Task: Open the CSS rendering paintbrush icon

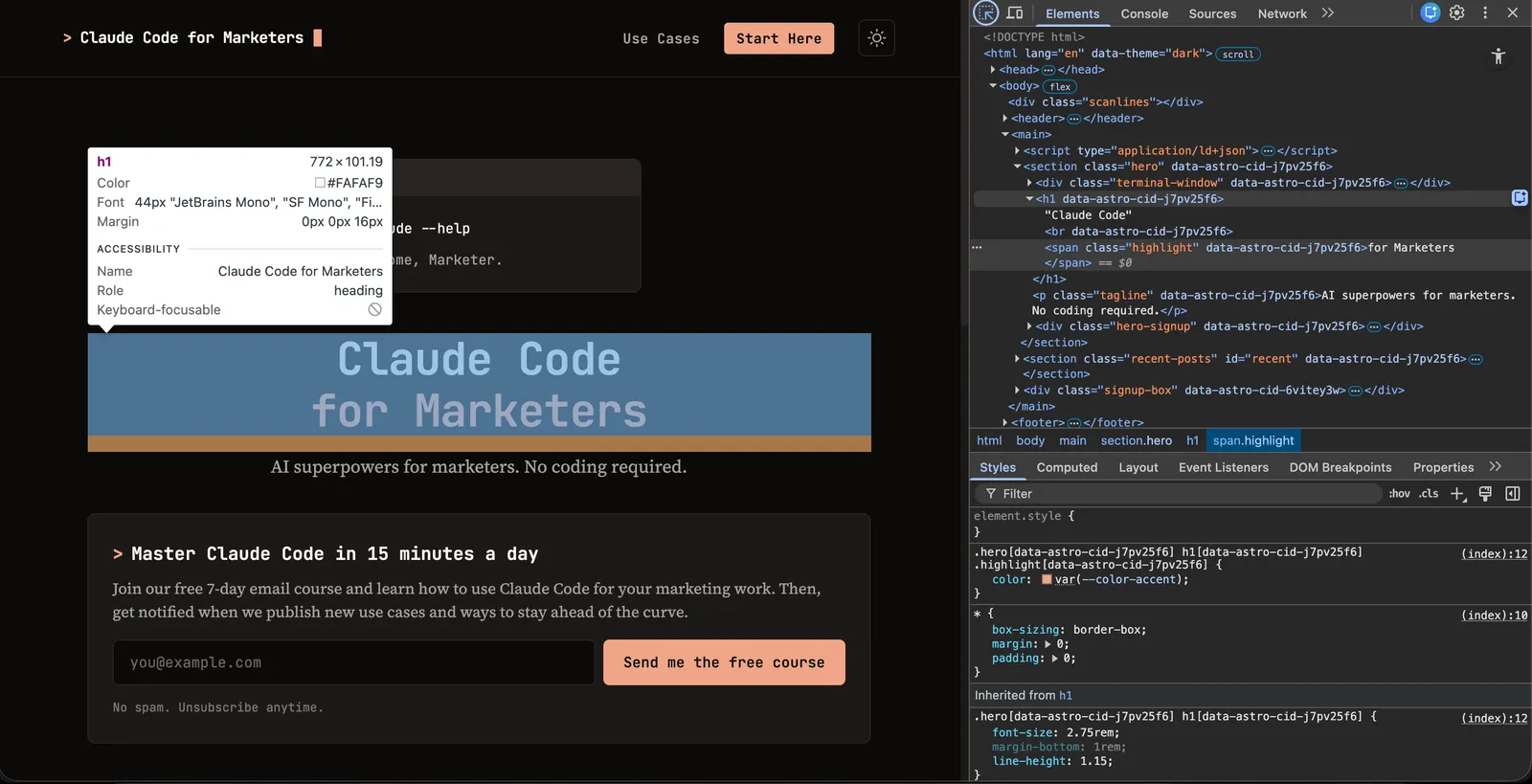Action: (x=1485, y=494)
